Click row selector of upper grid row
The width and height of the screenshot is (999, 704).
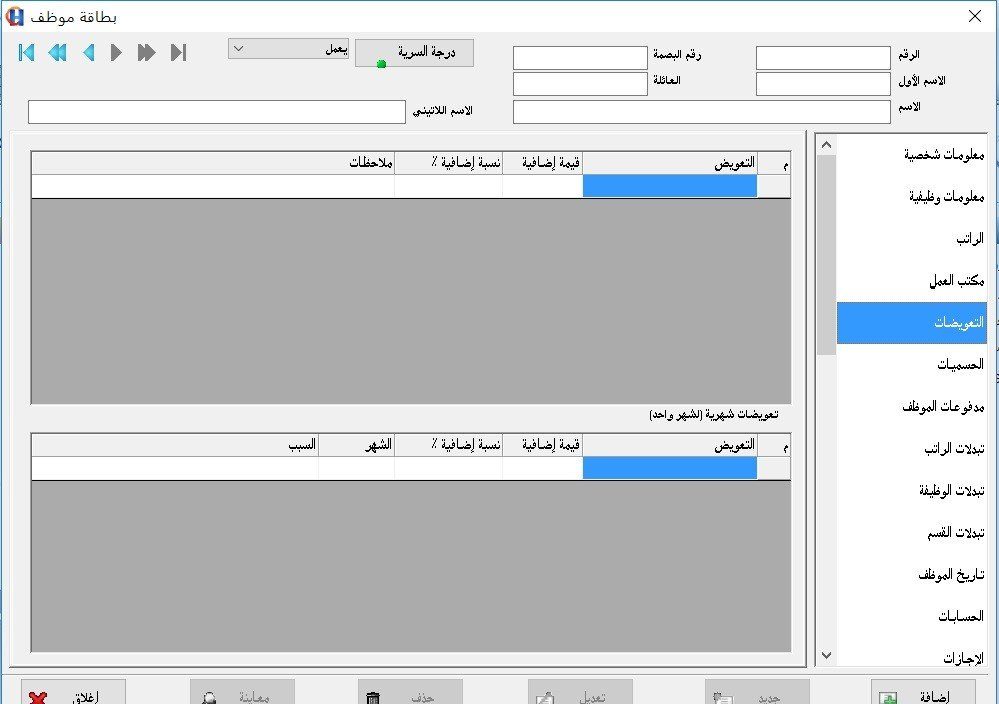tap(773, 186)
